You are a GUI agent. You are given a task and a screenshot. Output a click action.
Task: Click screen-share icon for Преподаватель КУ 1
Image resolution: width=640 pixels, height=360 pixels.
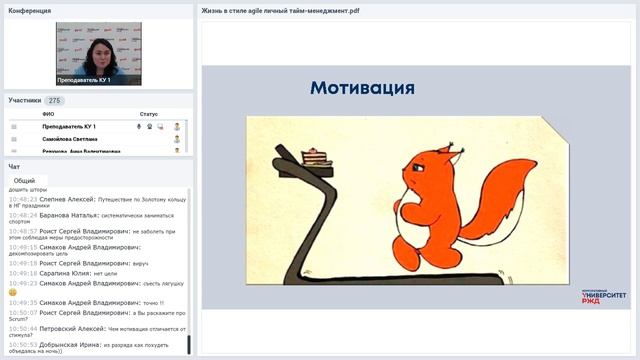click(x=160, y=127)
